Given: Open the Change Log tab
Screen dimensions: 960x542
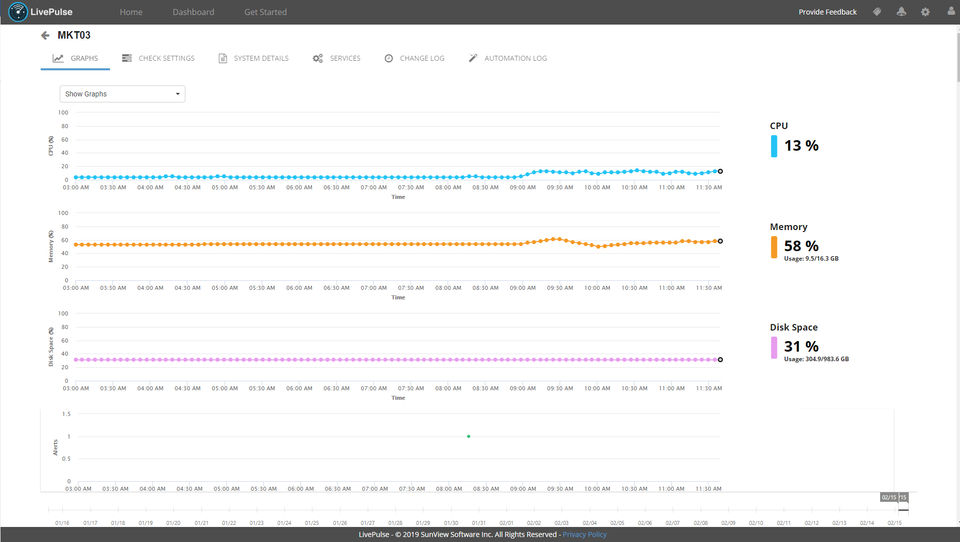Looking at the screenshot, I should 414,58.
